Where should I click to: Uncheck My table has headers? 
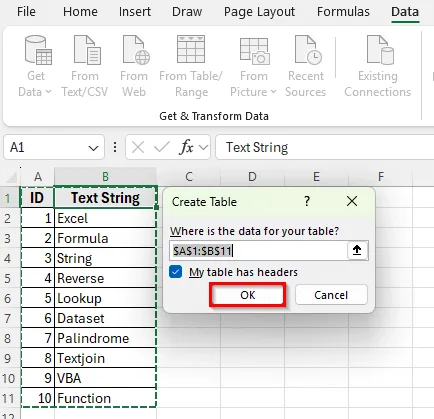pos(176,272)
